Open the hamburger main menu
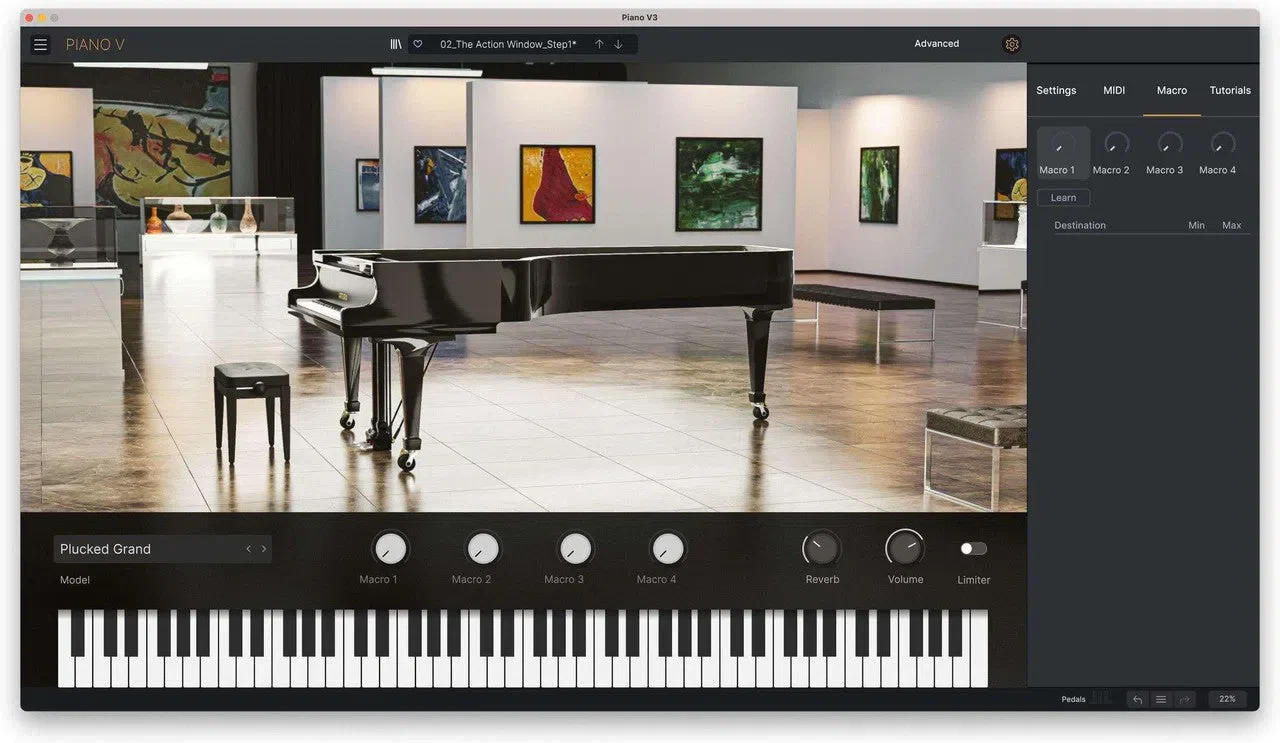This screenshot has width=1280, height=743. [x=40, y=44]
